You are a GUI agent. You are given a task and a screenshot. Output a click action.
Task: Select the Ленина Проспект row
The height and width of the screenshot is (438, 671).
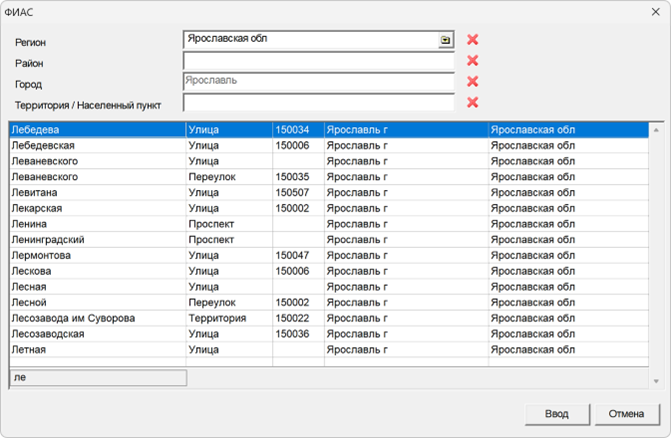(96, 224)
